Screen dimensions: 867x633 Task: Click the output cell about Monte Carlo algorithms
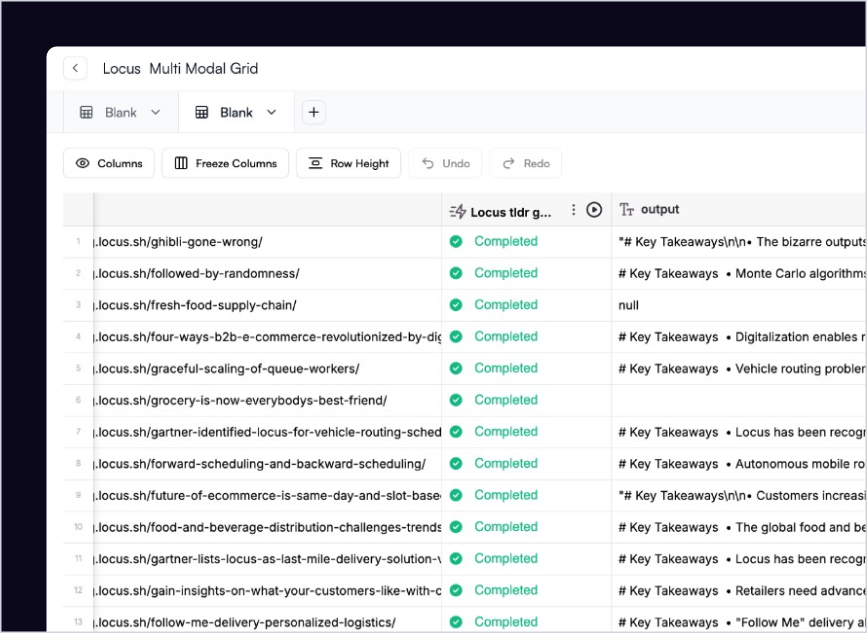coord(739,273)
